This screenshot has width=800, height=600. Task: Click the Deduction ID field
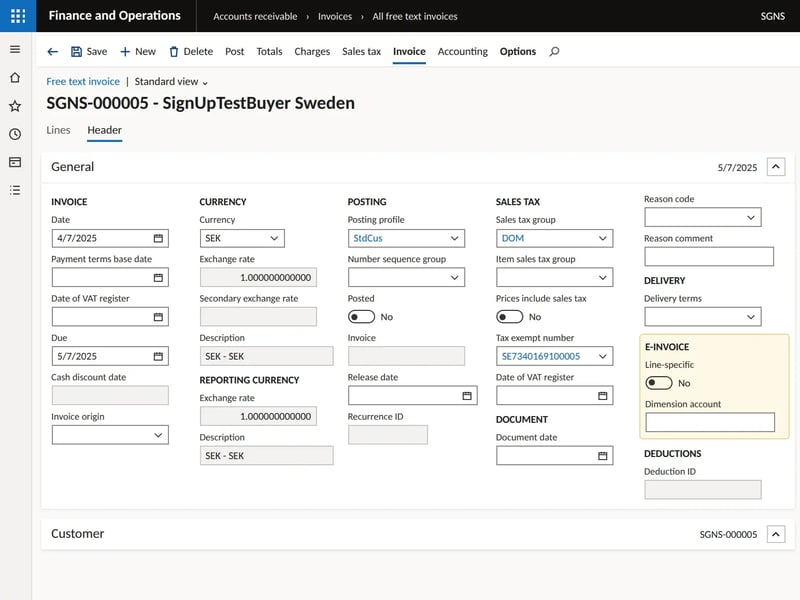[x=703, y=490]
